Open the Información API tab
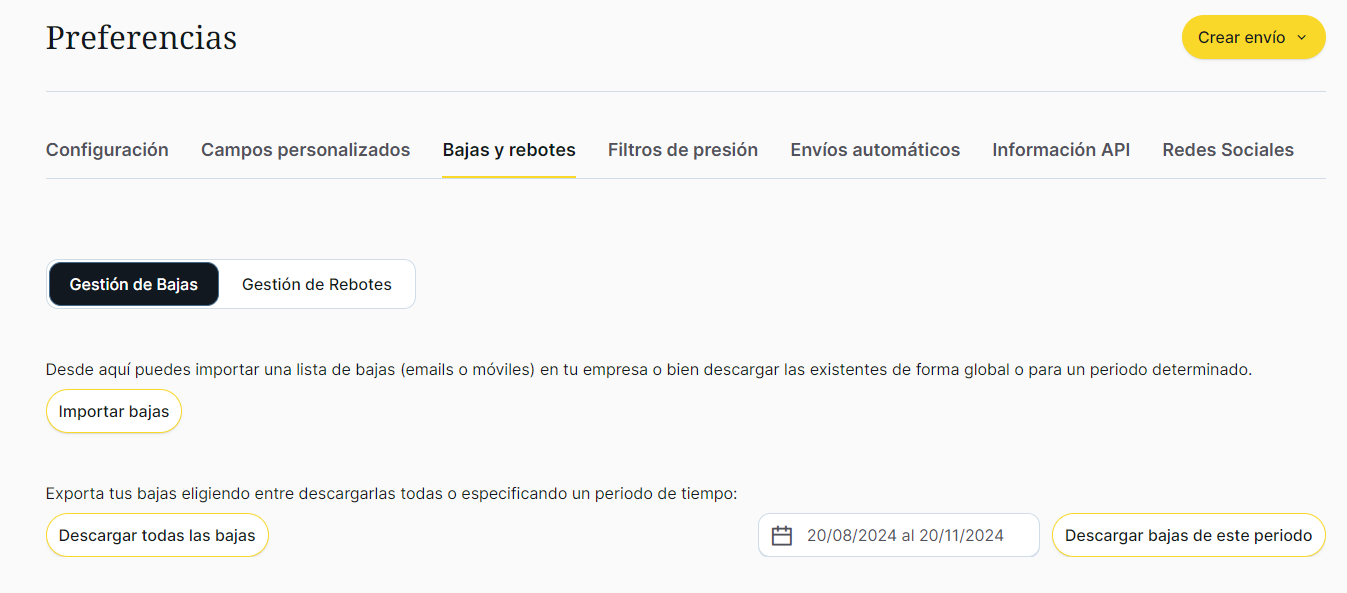The image size is (1347, 593). (x=1061, y=150)
